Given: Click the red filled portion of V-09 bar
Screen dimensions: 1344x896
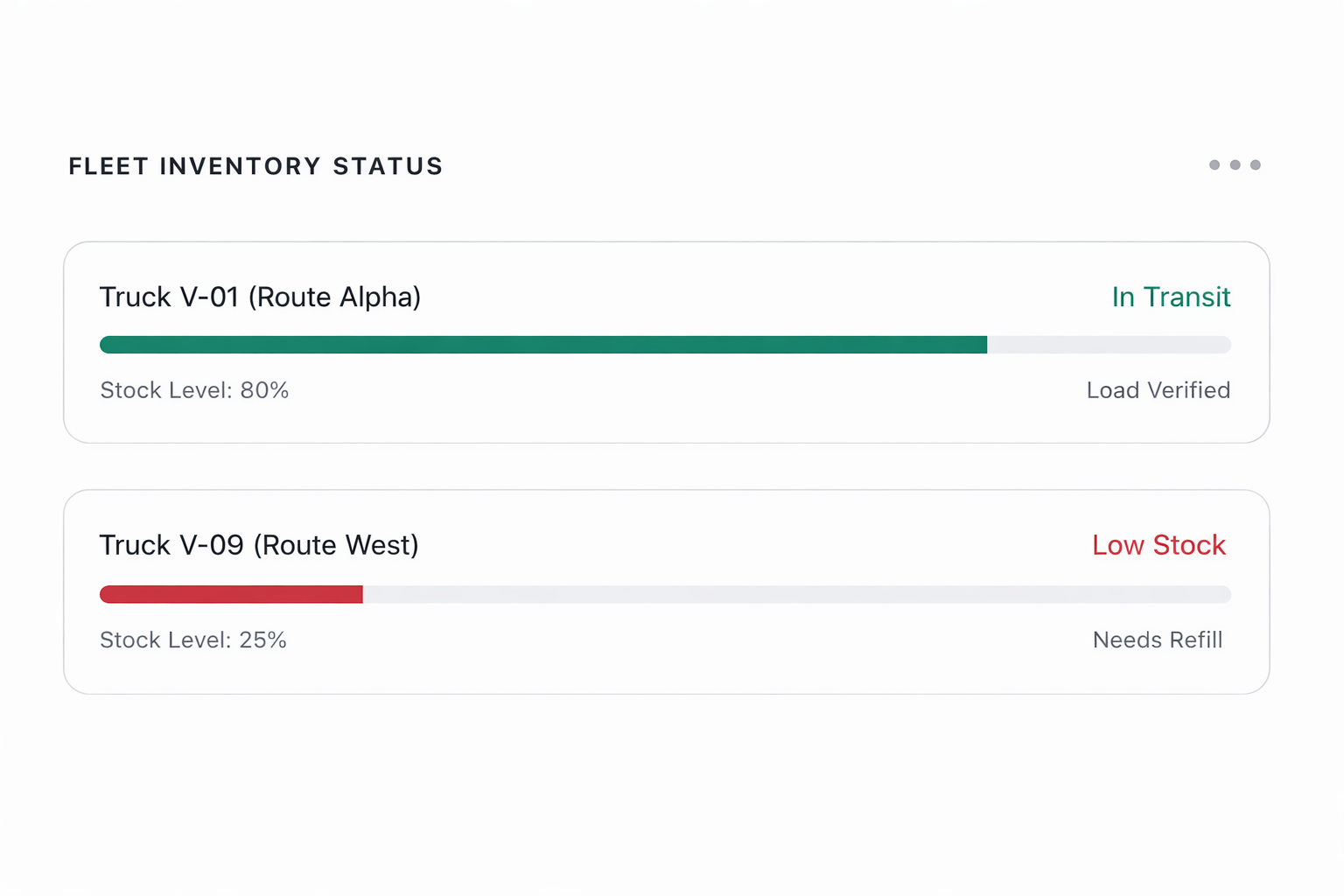Looking at the screenshot, I should click(x=231, y=595).
